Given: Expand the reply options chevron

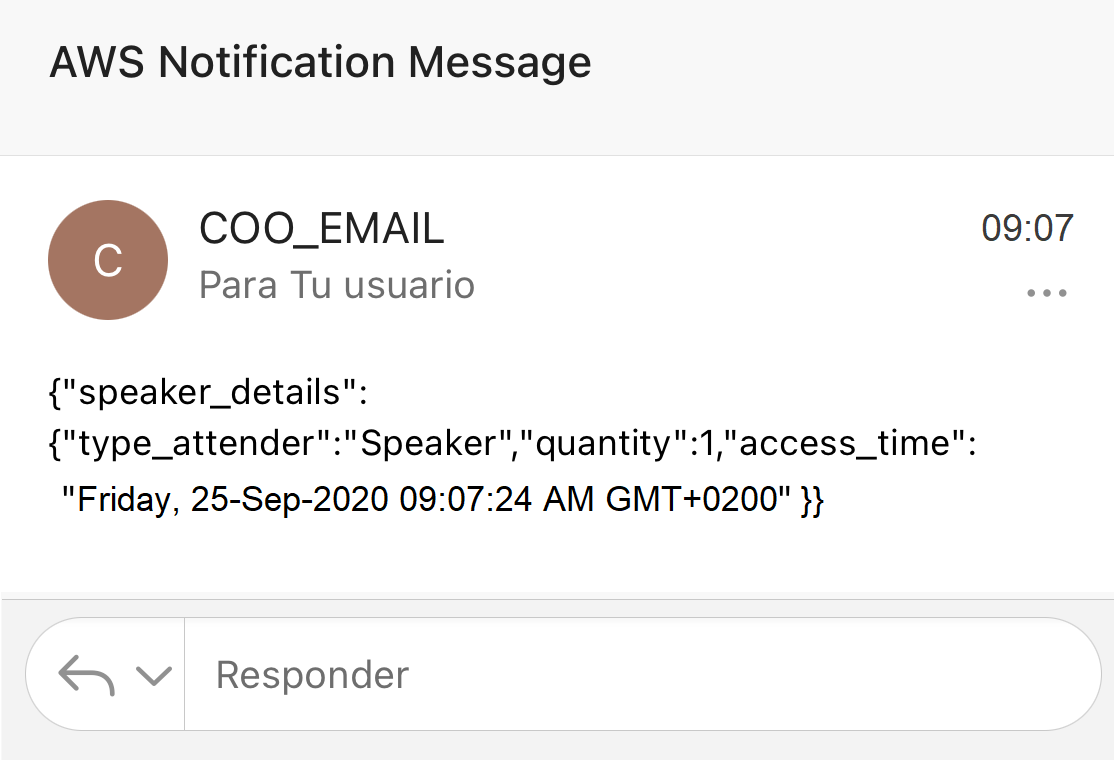Looking at the screenshot, I should point(153,676).
